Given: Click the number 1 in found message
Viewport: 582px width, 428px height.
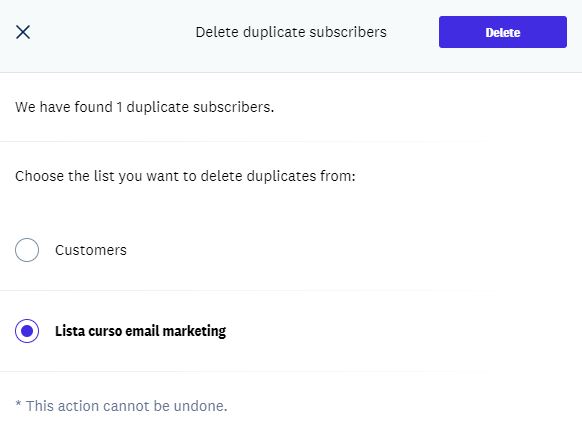Looking at the screenshot, I should coord(119,107).
